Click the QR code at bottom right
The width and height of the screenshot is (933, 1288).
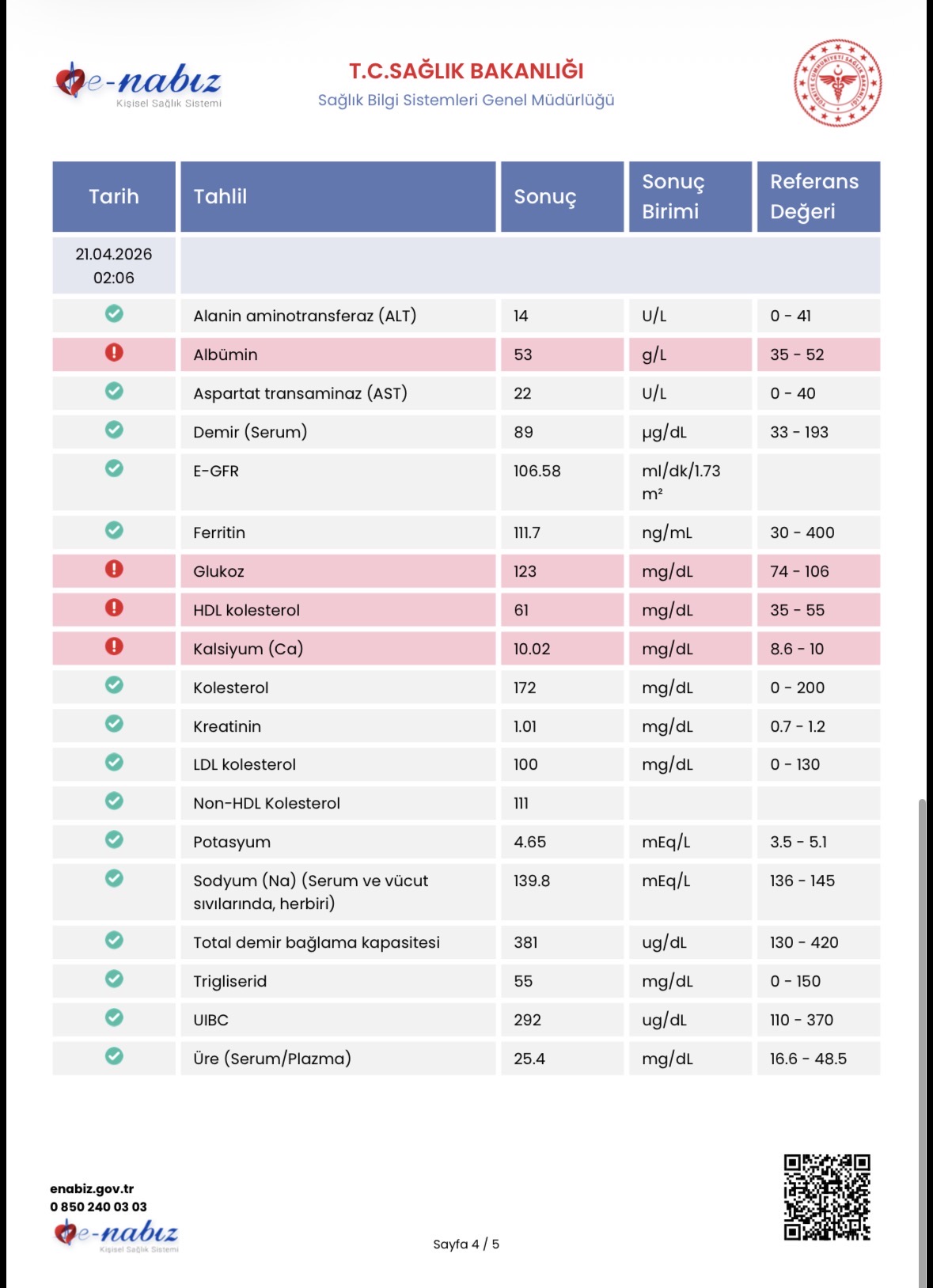[827, 1197]
